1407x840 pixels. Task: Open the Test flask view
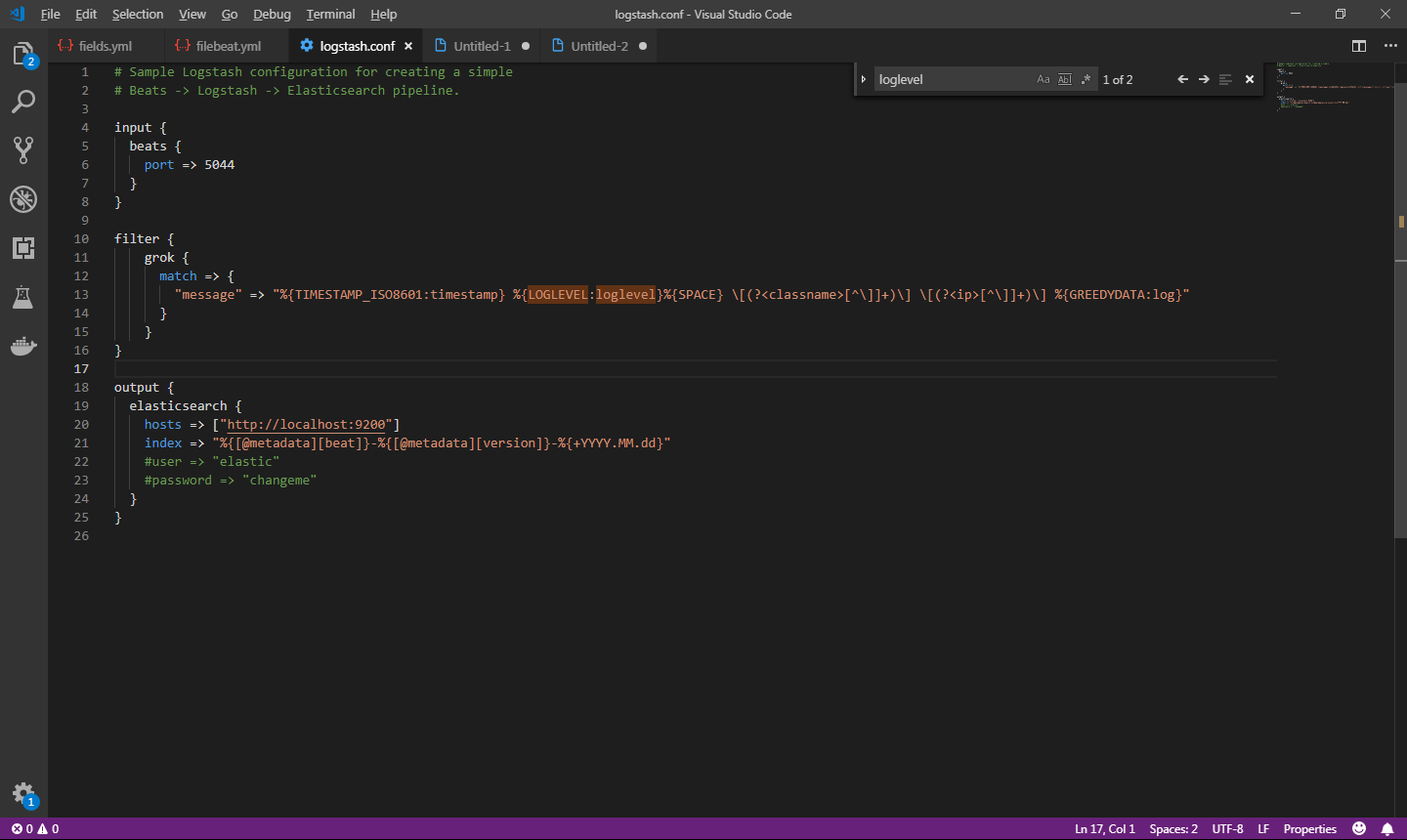(23, 297)
